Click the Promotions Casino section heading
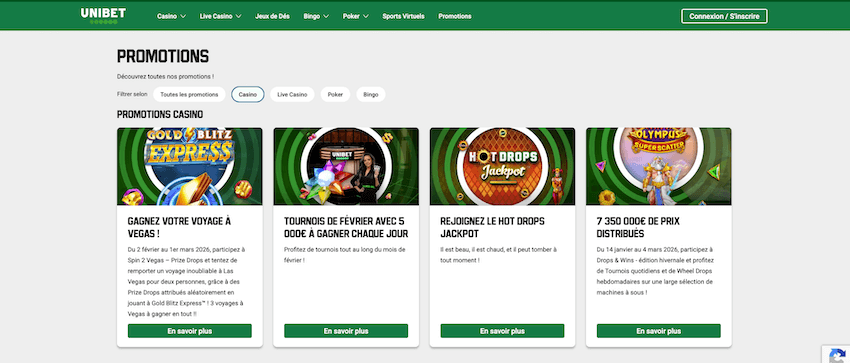Viewport: 850px width, 363px height. pyautogui.click(x=160, y=115)
